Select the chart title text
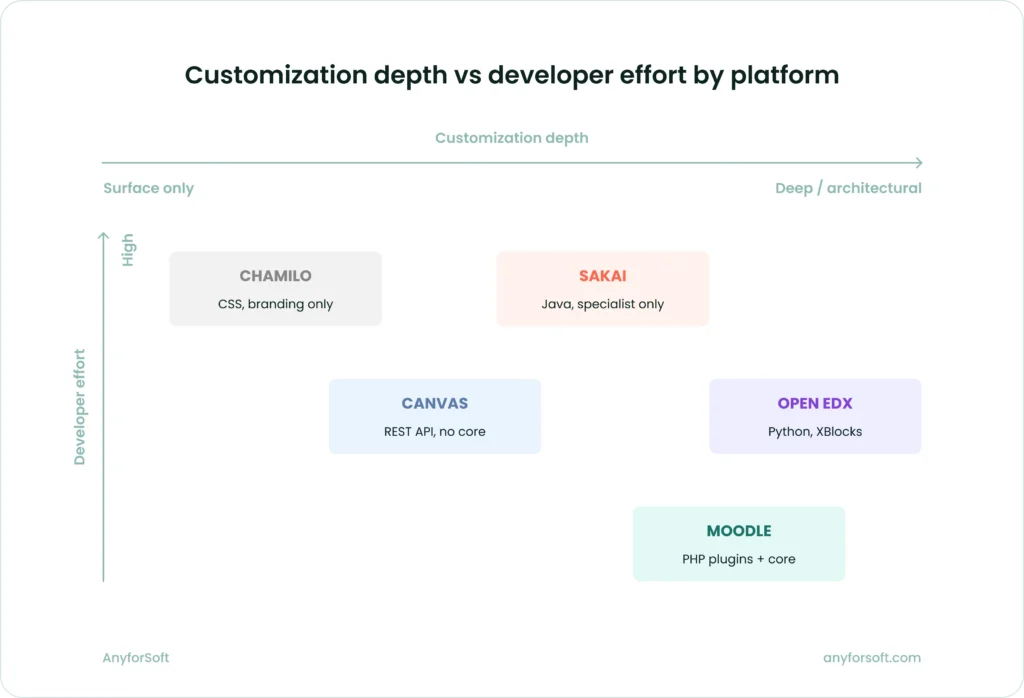The width and height of the screenshot is (1024, 698). (511, 75)
